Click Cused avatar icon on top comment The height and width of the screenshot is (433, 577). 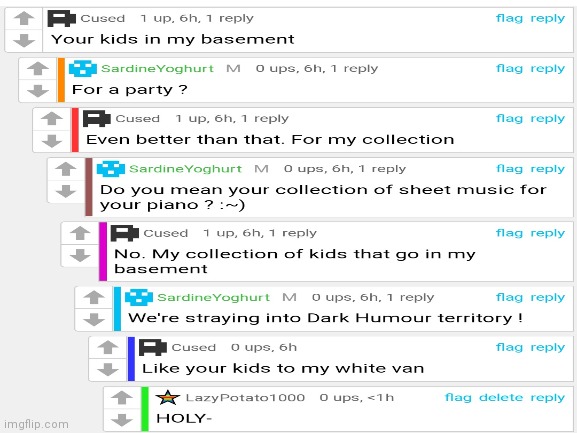61,18
